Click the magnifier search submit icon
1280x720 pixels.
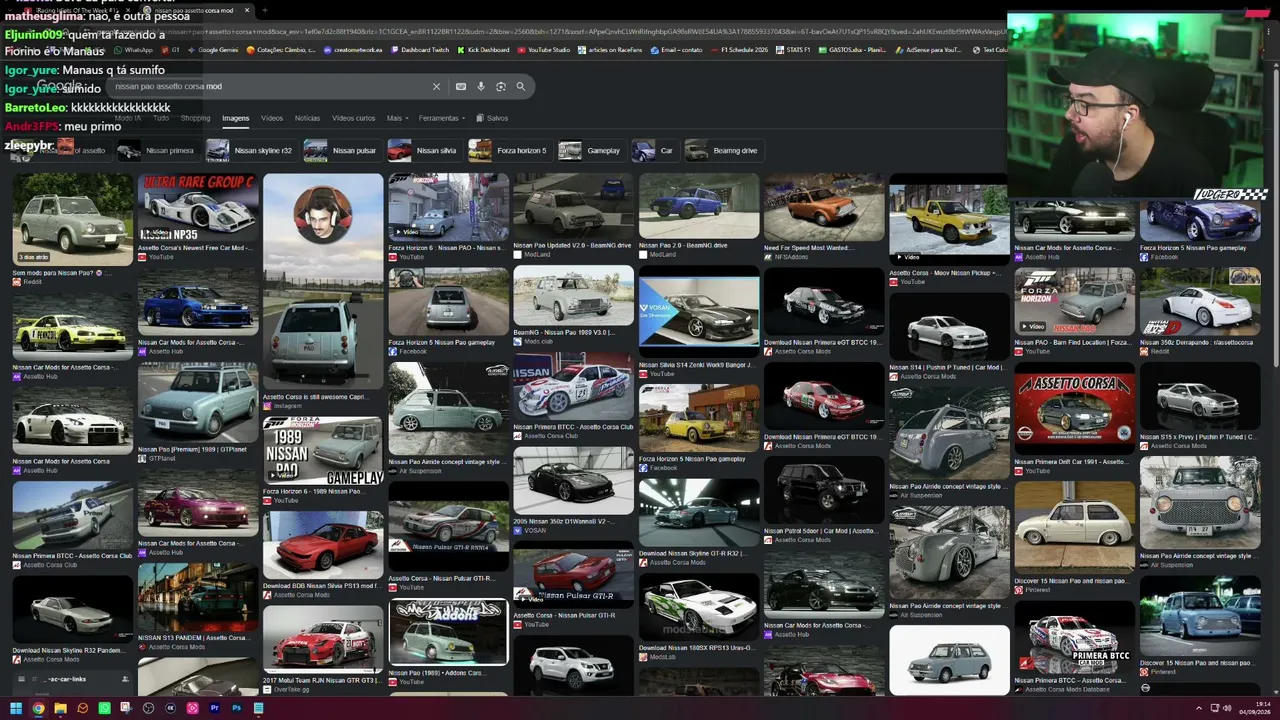click(x=521, y=87)
